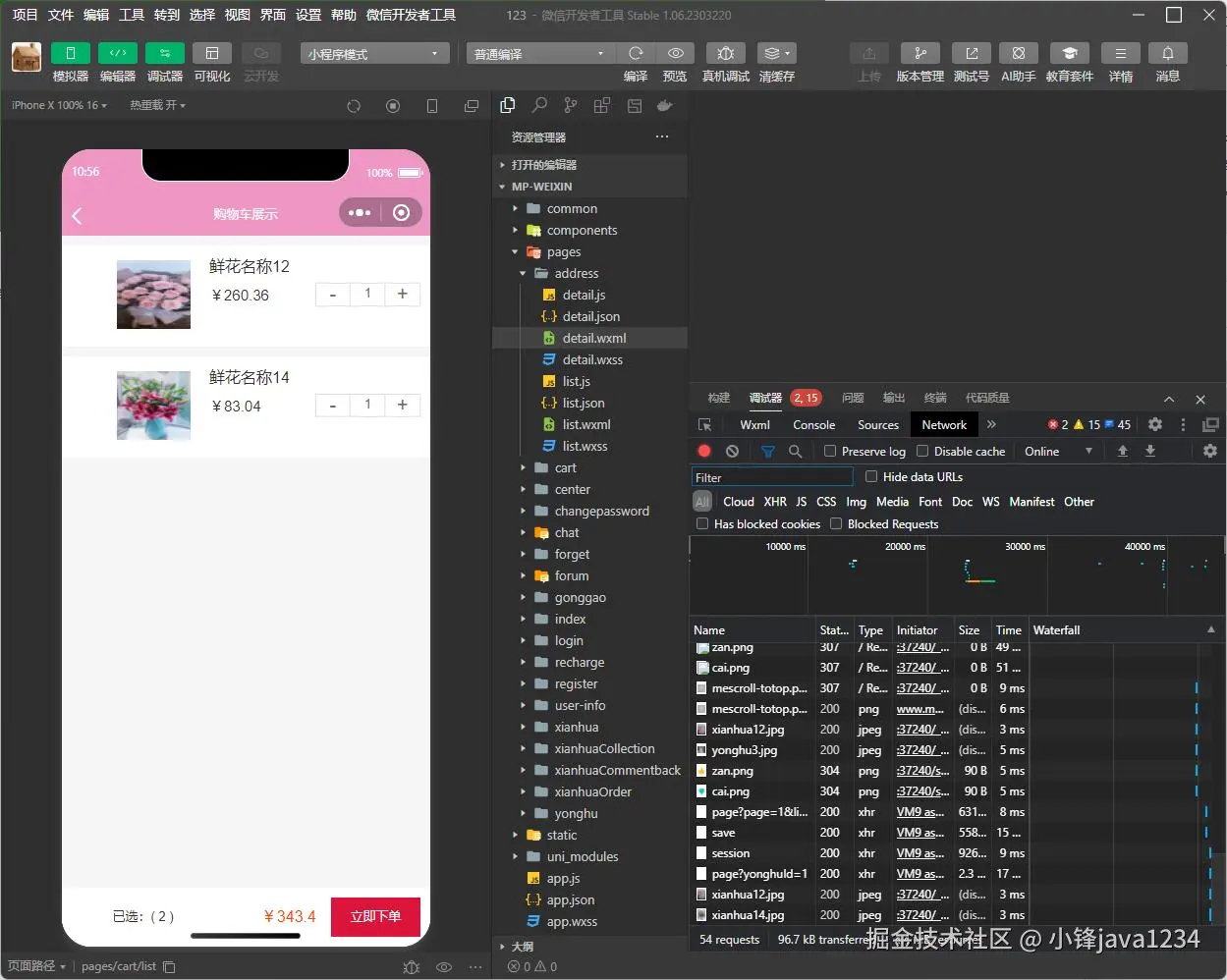Viewport: 1227px width, 980px height.
Task: Click the clear cache (清缓存) icon
Action: pyautogui.click(x=777, y=53)
